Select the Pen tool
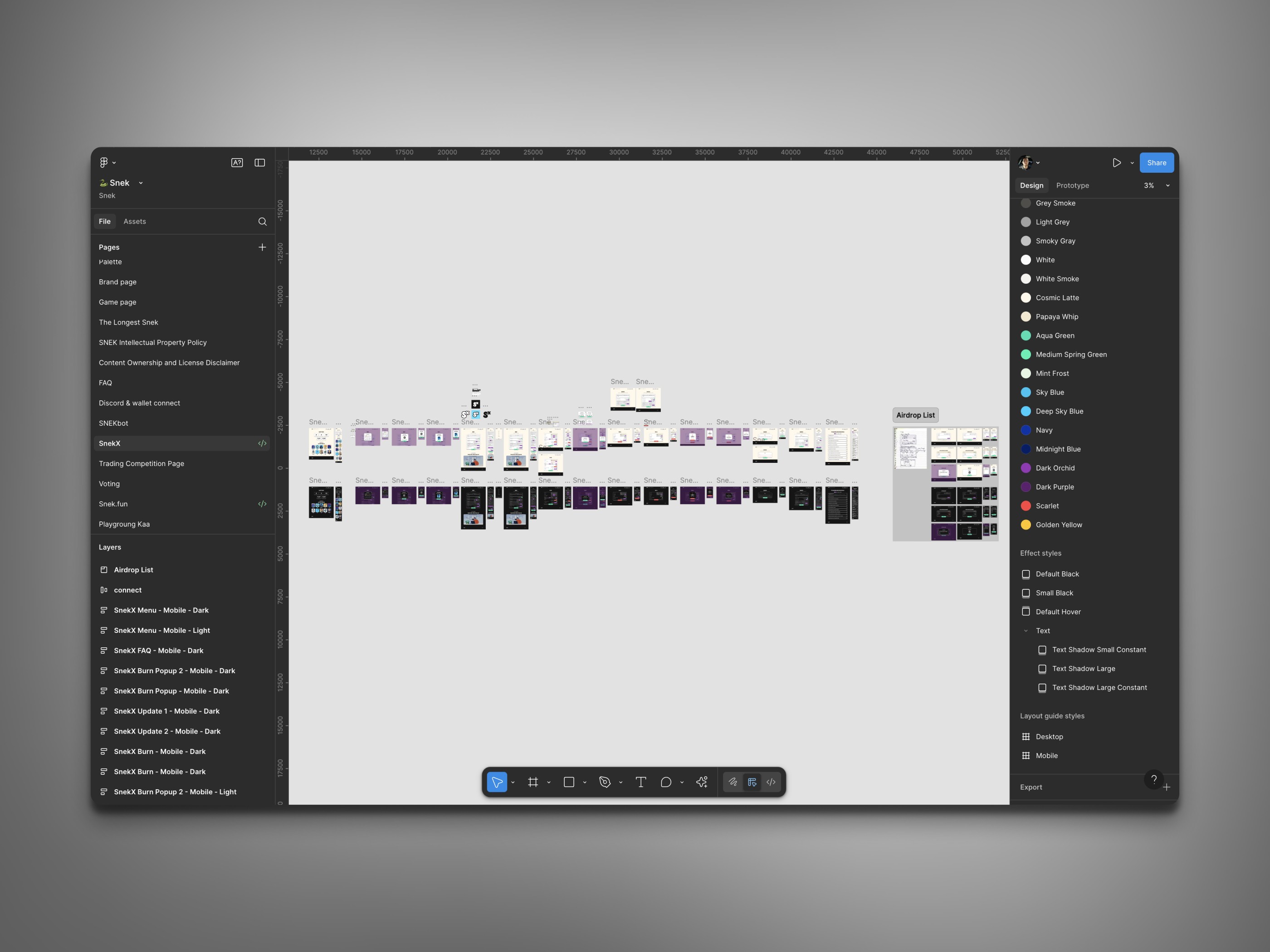Screen dimensions: 1270x952 (605, 782)
